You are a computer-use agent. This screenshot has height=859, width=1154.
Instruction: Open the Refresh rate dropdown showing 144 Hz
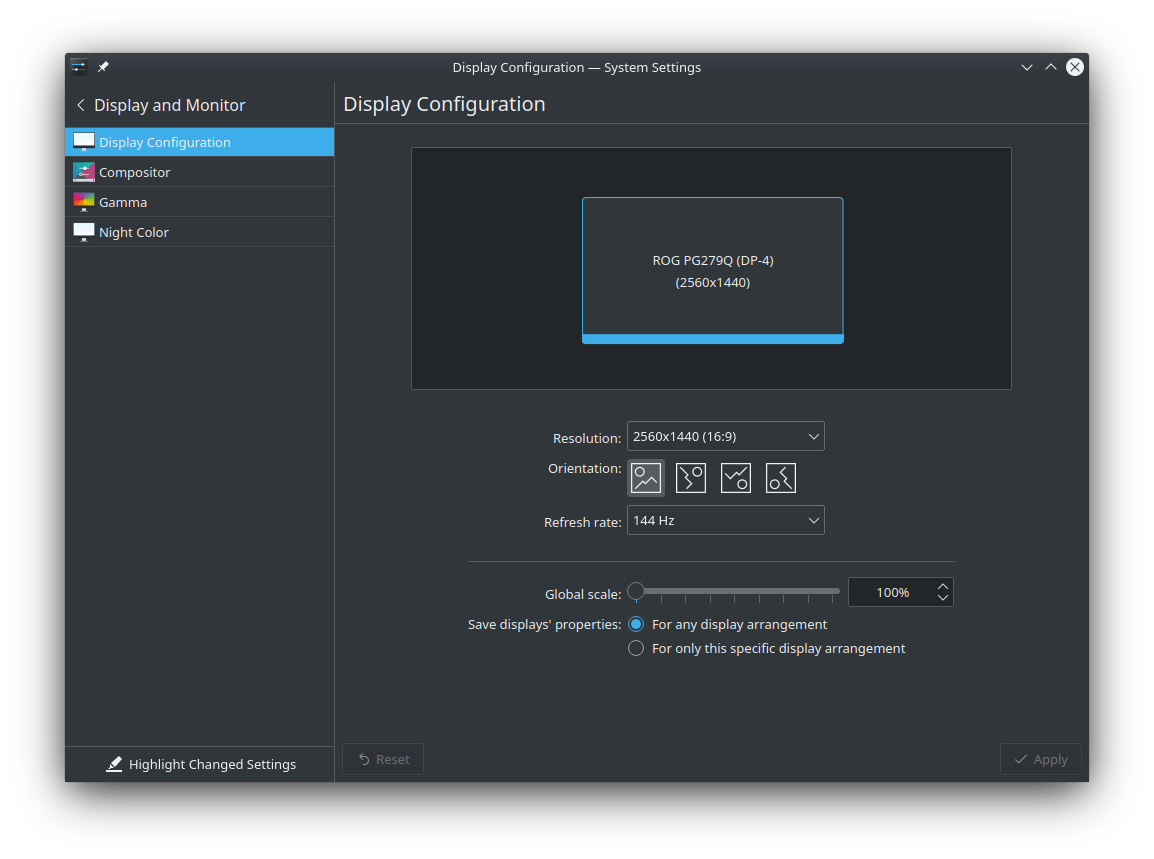(x=725, y=520)
